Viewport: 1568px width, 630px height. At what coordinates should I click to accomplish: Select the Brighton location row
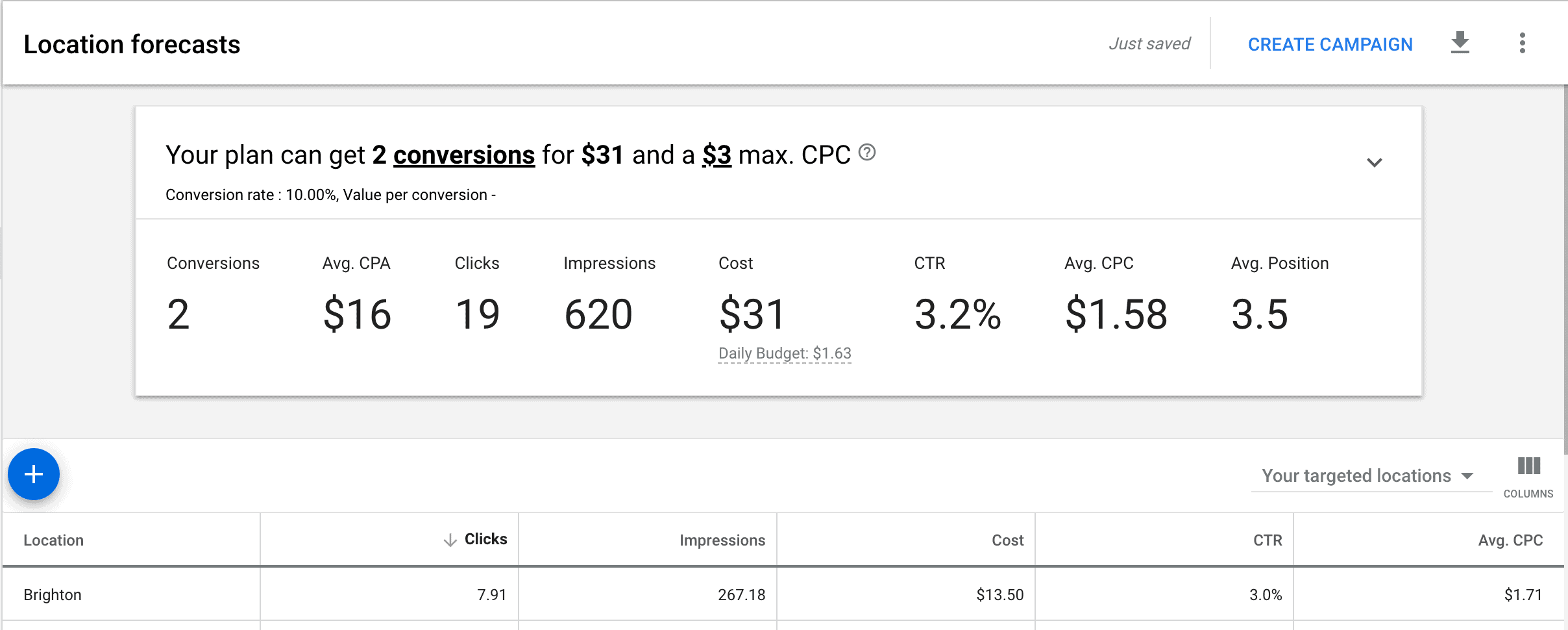coord(783,594)
